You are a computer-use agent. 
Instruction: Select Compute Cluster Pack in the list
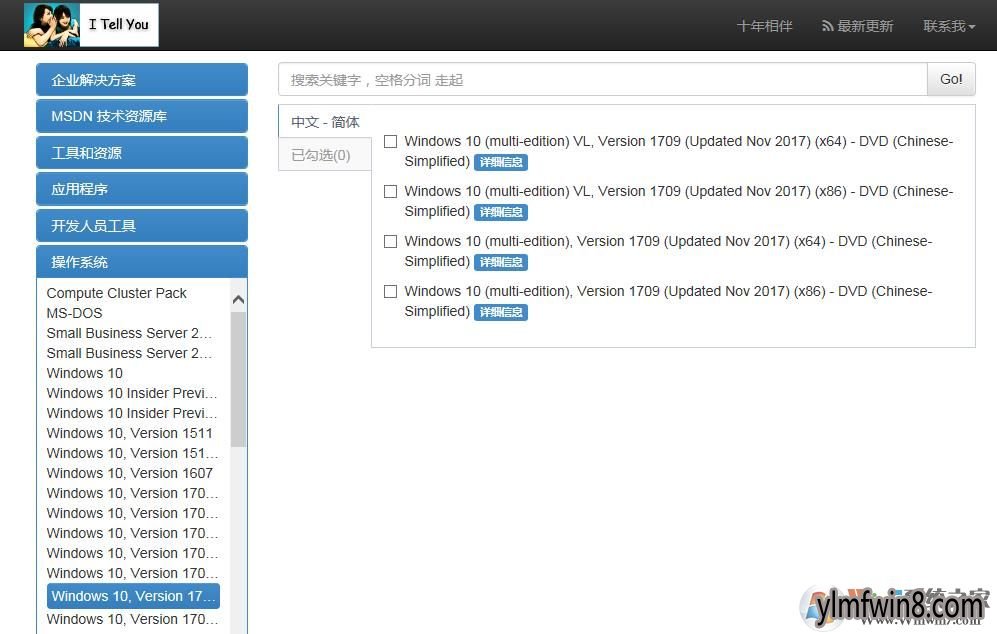116,293
